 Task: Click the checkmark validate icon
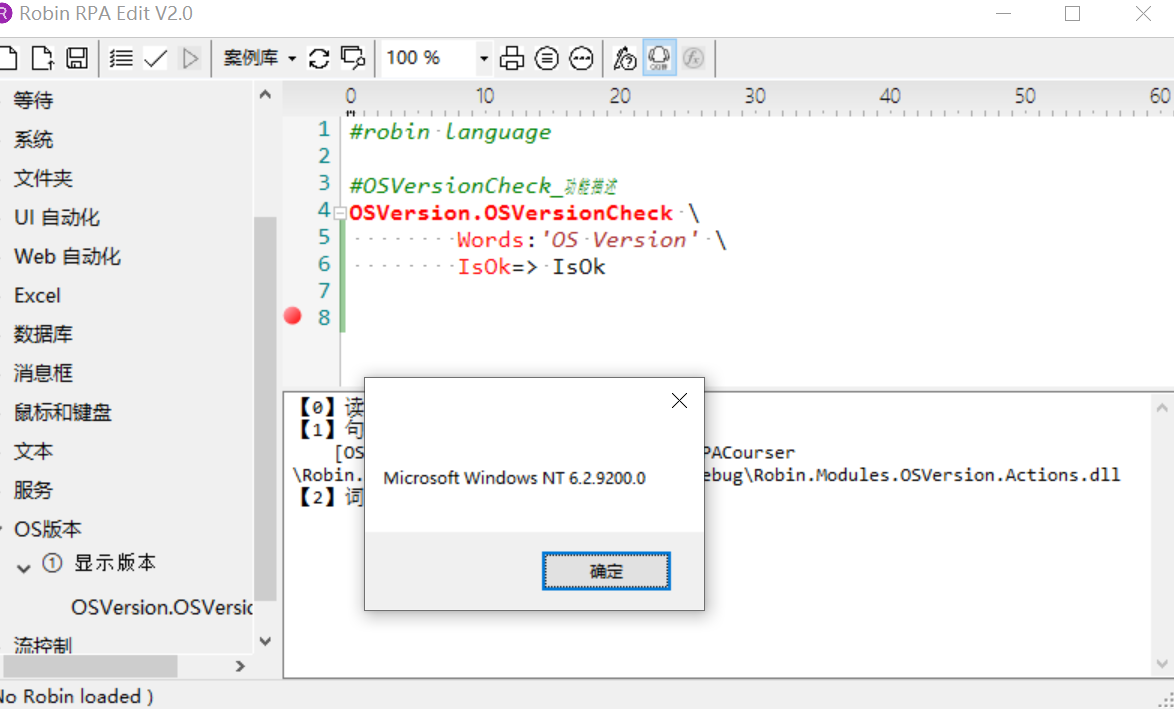156,58
